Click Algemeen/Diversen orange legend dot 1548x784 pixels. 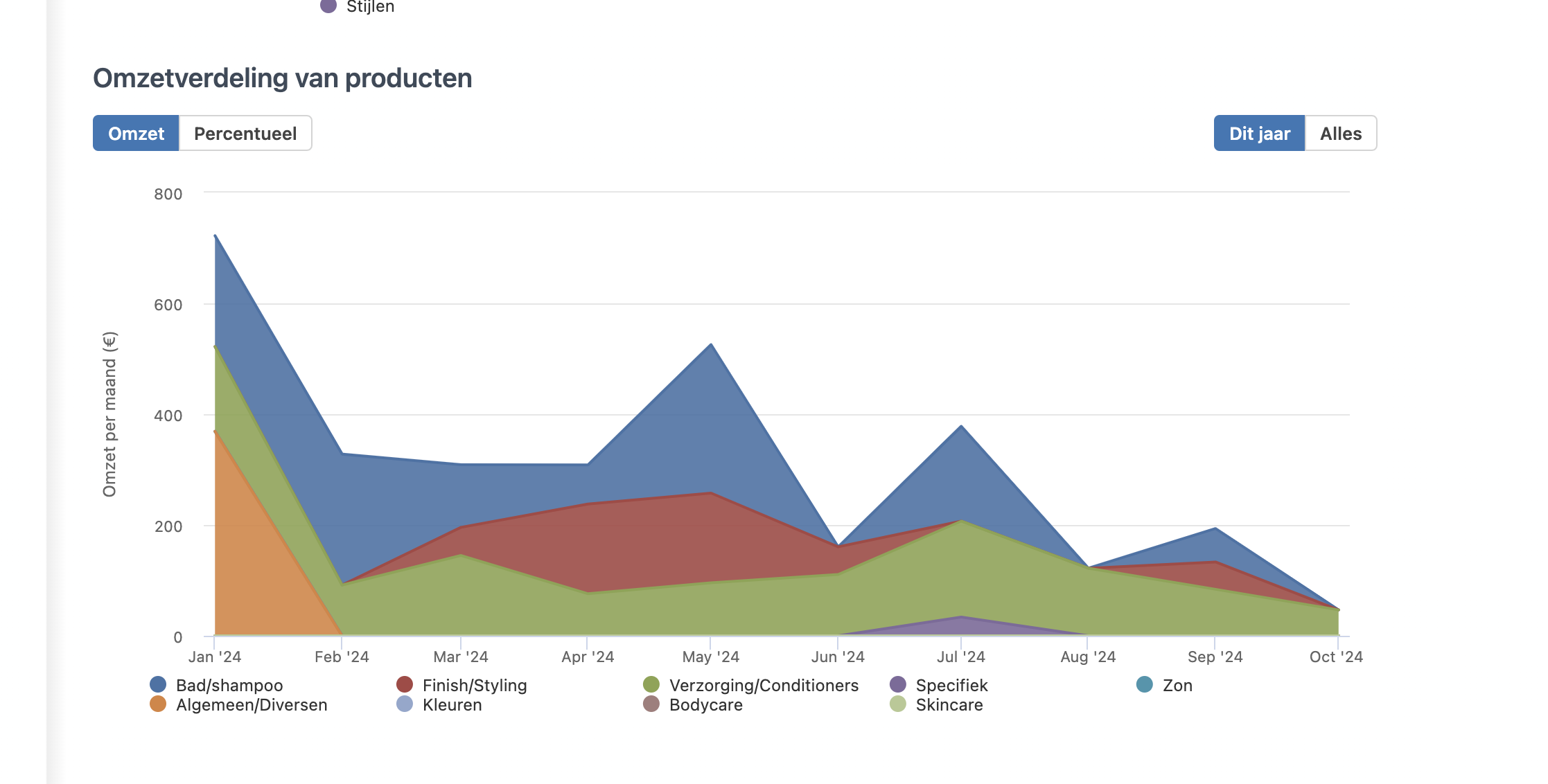pyautogui.click(x=158, y=704)
